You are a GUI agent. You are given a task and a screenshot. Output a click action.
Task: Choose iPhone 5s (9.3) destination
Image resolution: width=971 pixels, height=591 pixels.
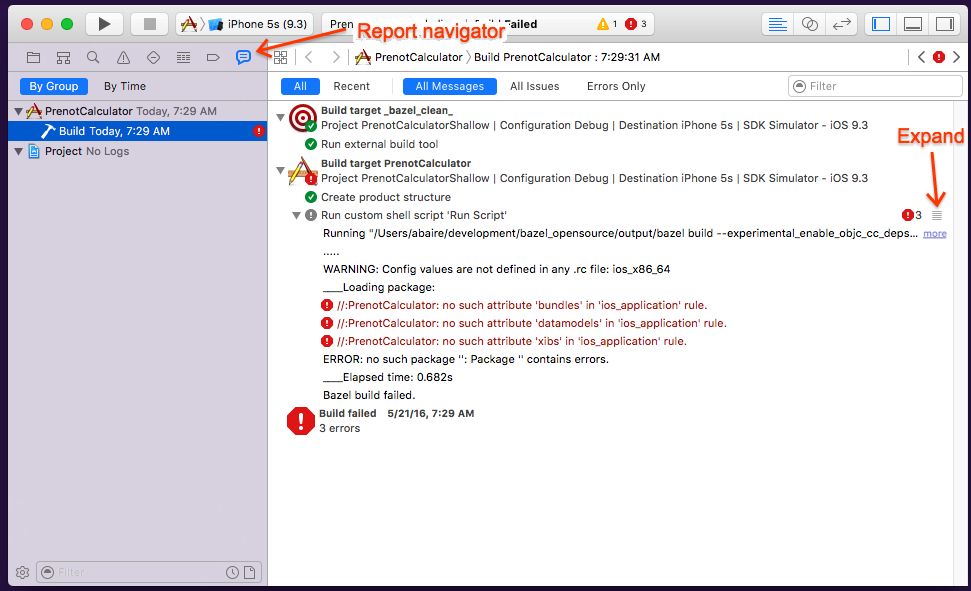(x=259, y=24)
